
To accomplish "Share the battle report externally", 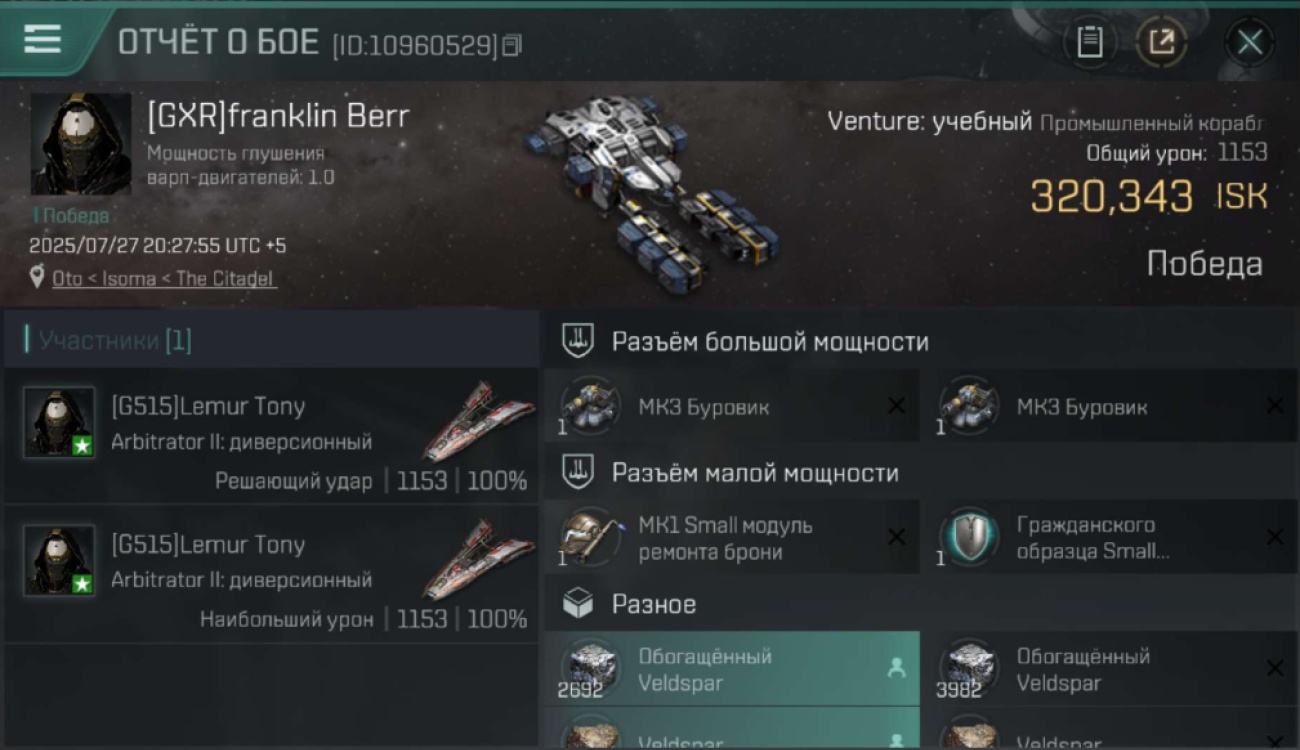I will click(1161, 42).
